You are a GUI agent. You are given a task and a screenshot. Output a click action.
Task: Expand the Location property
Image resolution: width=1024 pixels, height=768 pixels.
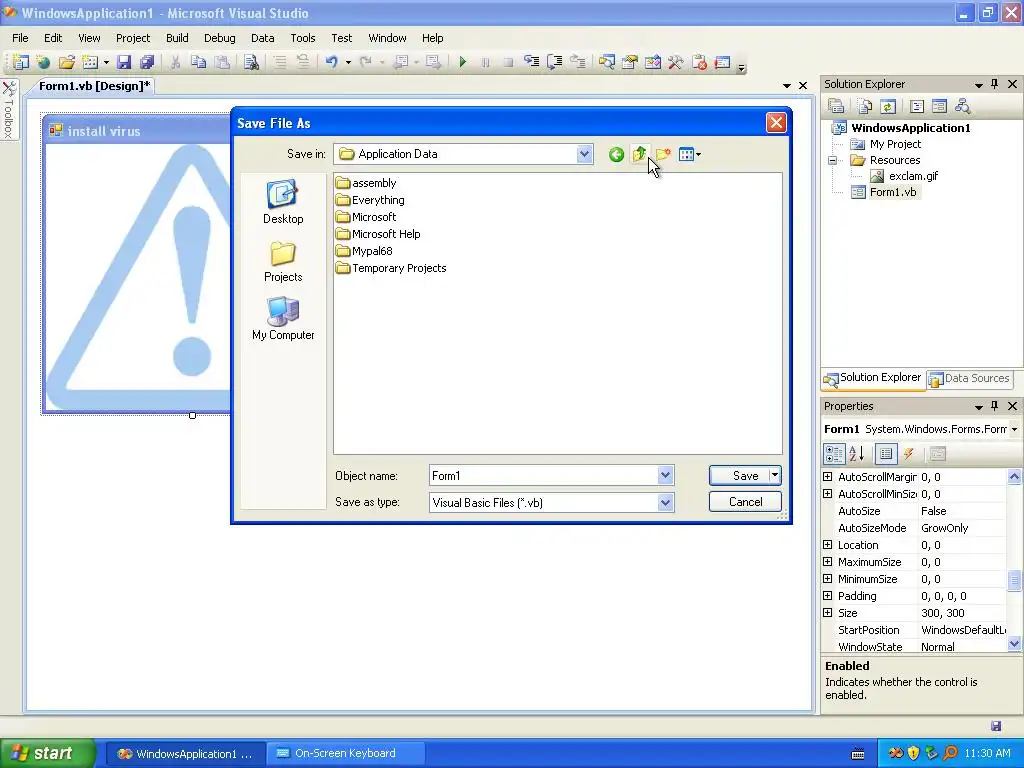(827, 545)
